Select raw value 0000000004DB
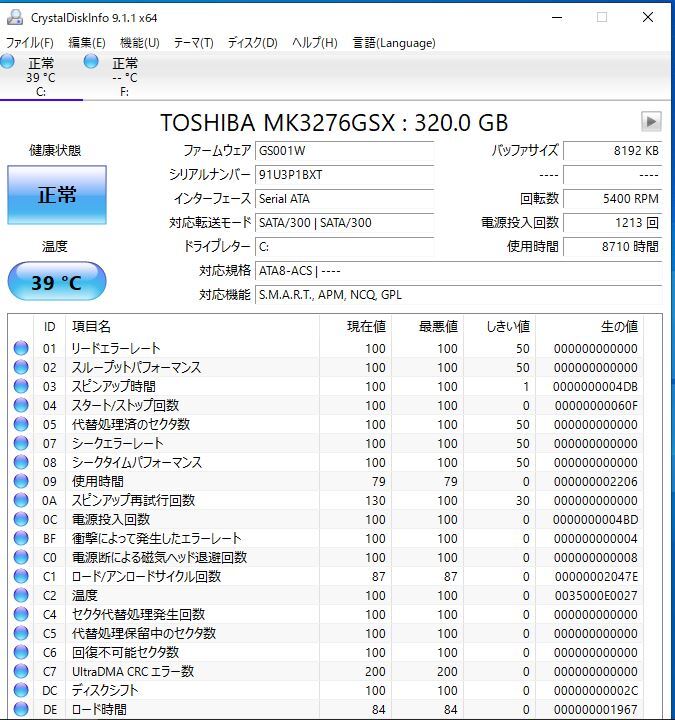 point(596,387)
